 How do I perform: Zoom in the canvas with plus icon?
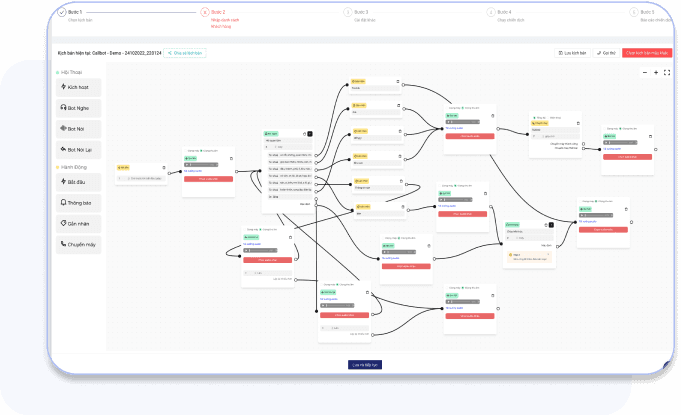pyautogui.click(x=656, y=73)
